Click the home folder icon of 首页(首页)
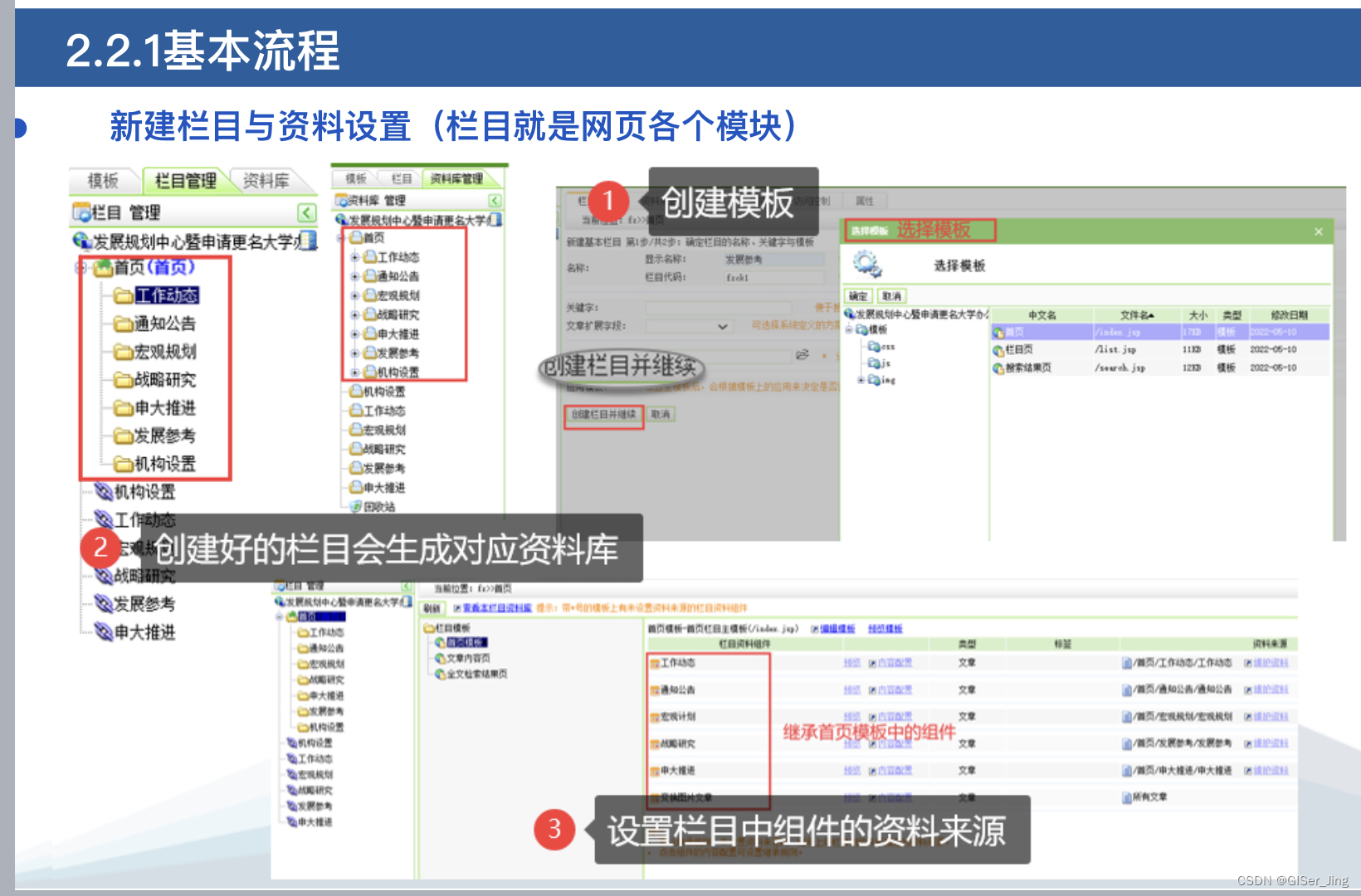 (103, 267)
